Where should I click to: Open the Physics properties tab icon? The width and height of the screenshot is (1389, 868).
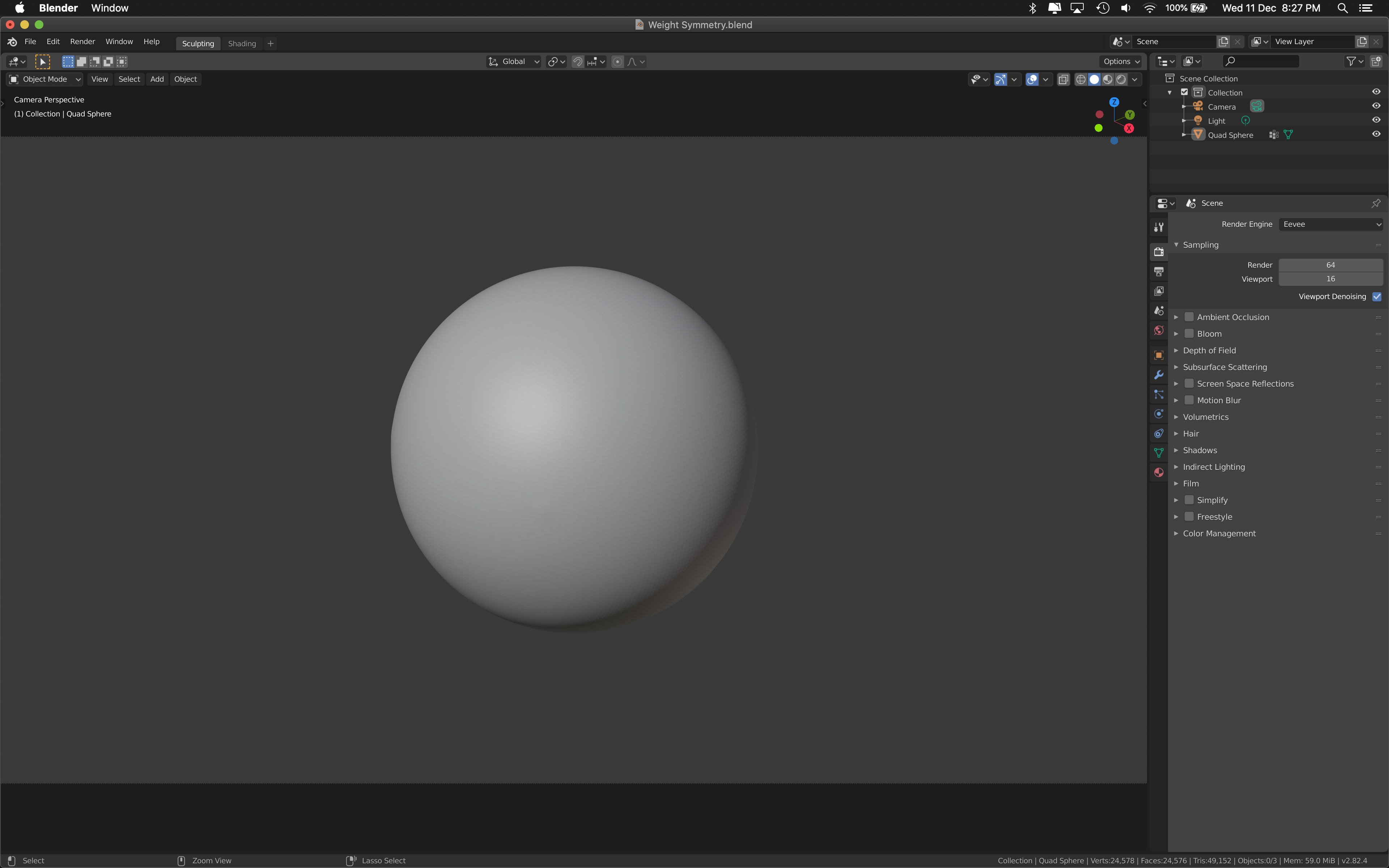coord(1159,414)
